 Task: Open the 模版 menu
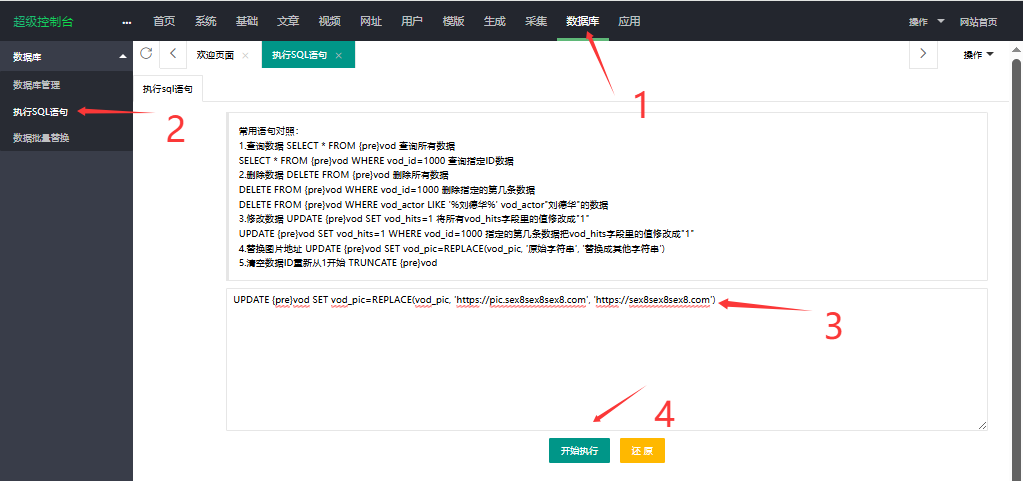click(x=453, y=21)
